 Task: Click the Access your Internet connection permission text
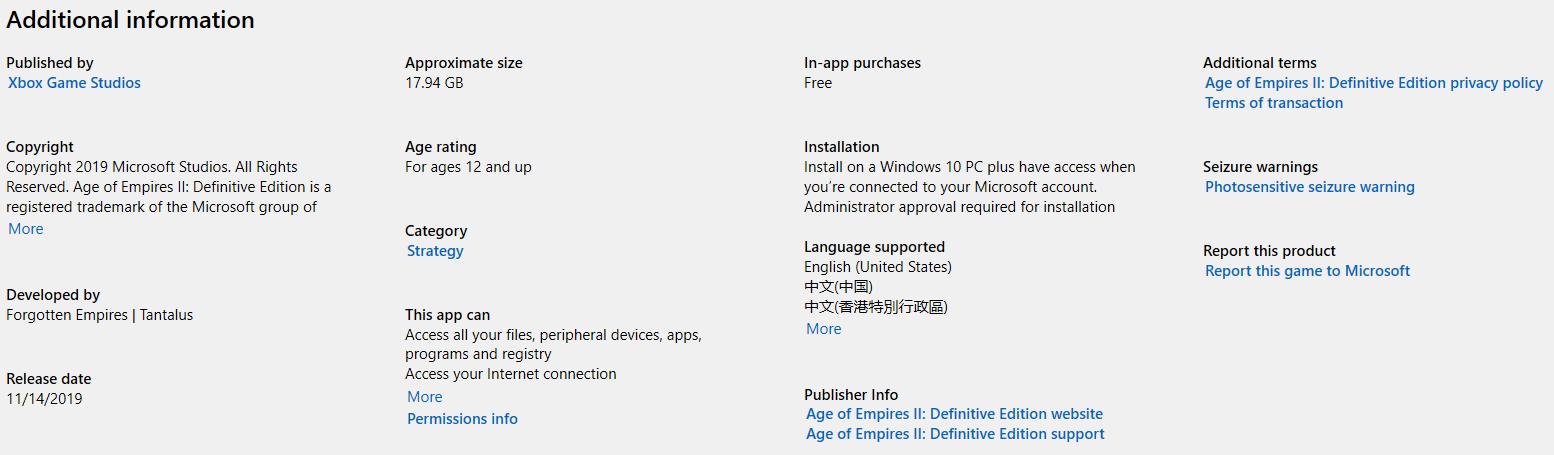510,374
